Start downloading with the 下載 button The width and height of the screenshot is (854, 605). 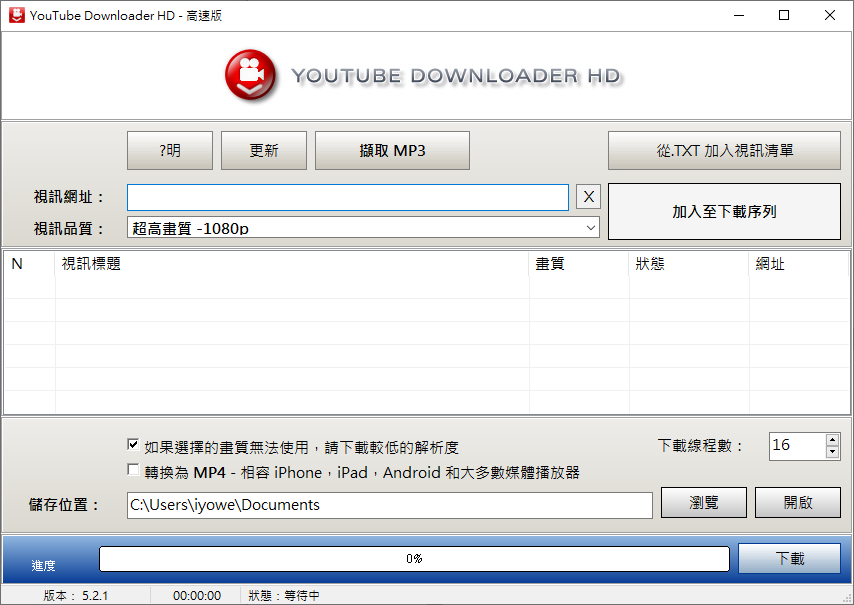[790, 558]
